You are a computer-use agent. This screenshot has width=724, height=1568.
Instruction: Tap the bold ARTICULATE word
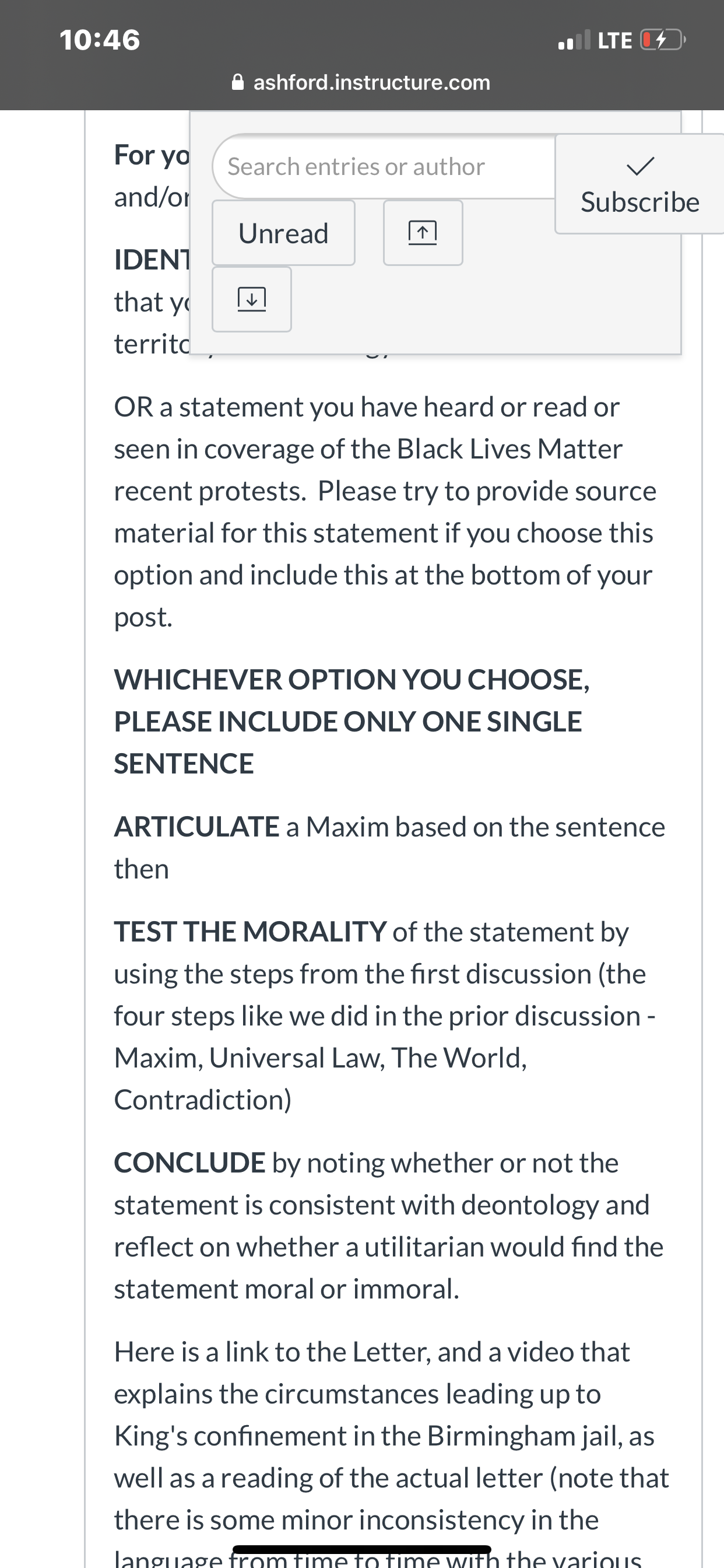coord(196,827)
